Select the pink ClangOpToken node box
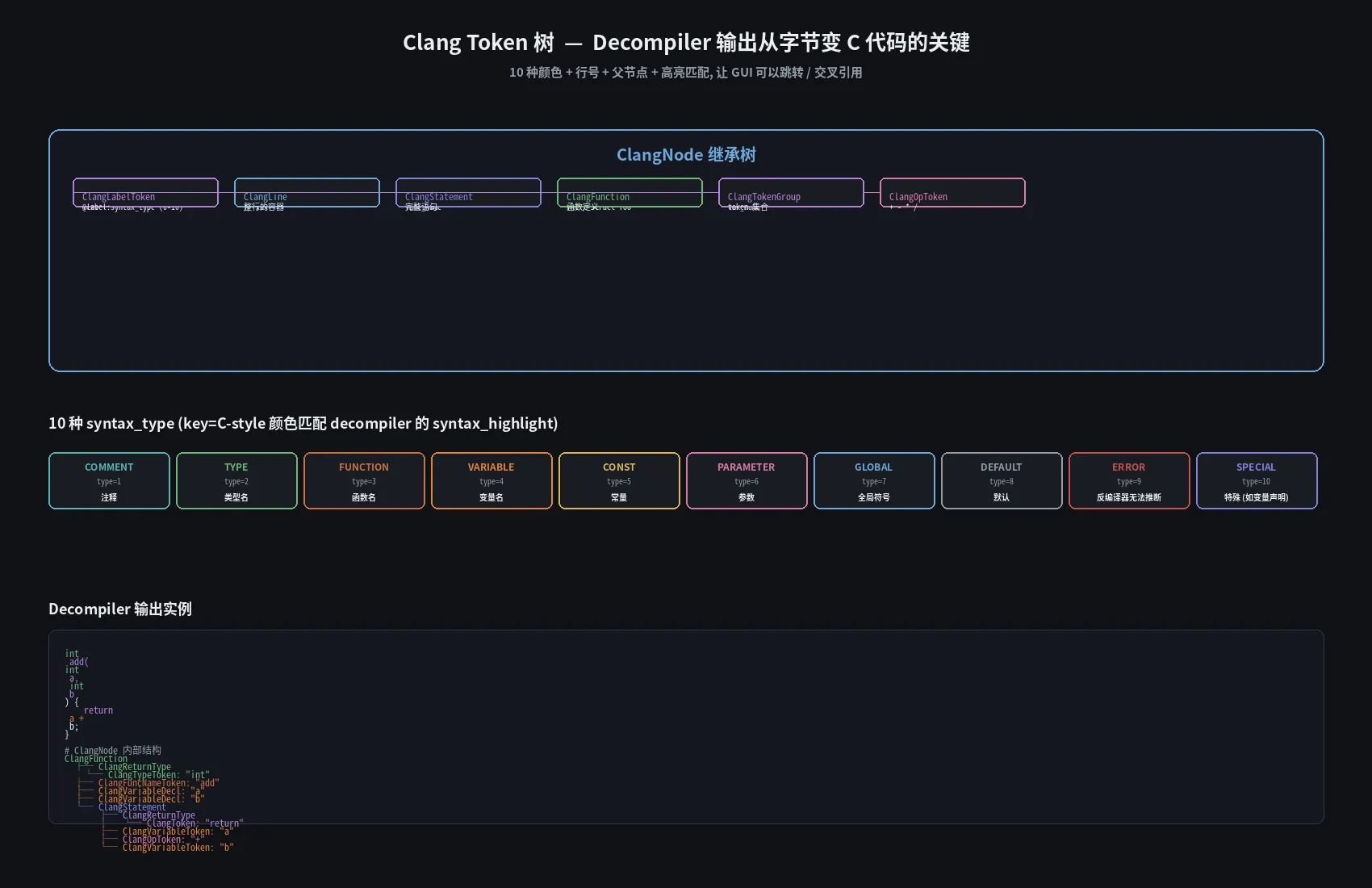This screenshot has width=1372, height=888. point(952,193)
